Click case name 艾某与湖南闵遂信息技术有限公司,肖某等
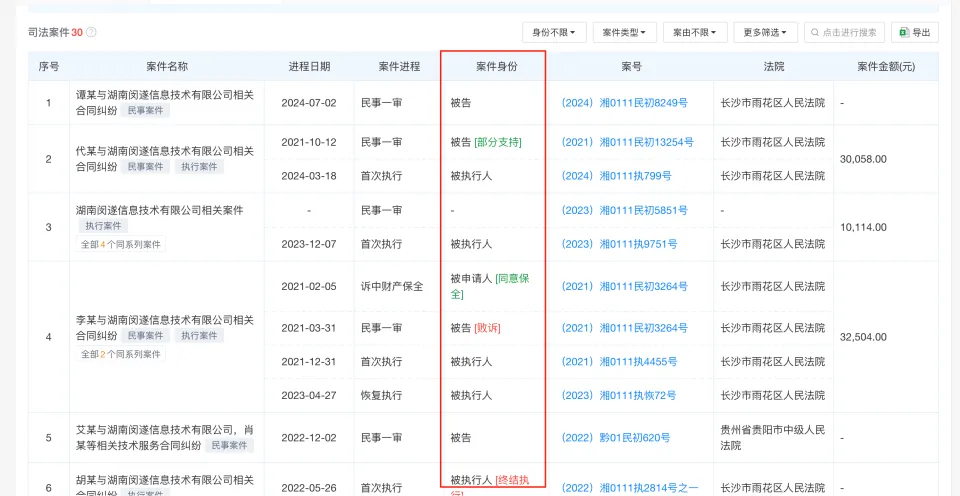 [x=164, y=437]
